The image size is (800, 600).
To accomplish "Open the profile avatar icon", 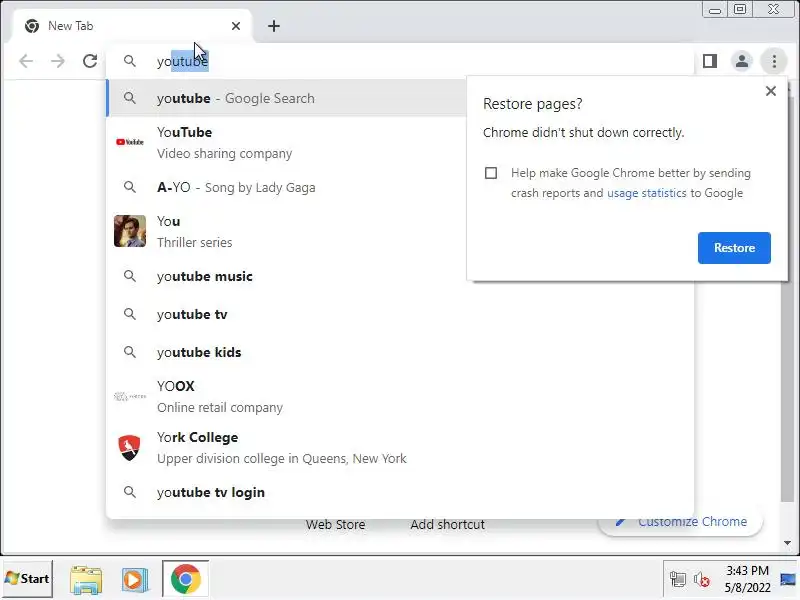I will [742, 61].
